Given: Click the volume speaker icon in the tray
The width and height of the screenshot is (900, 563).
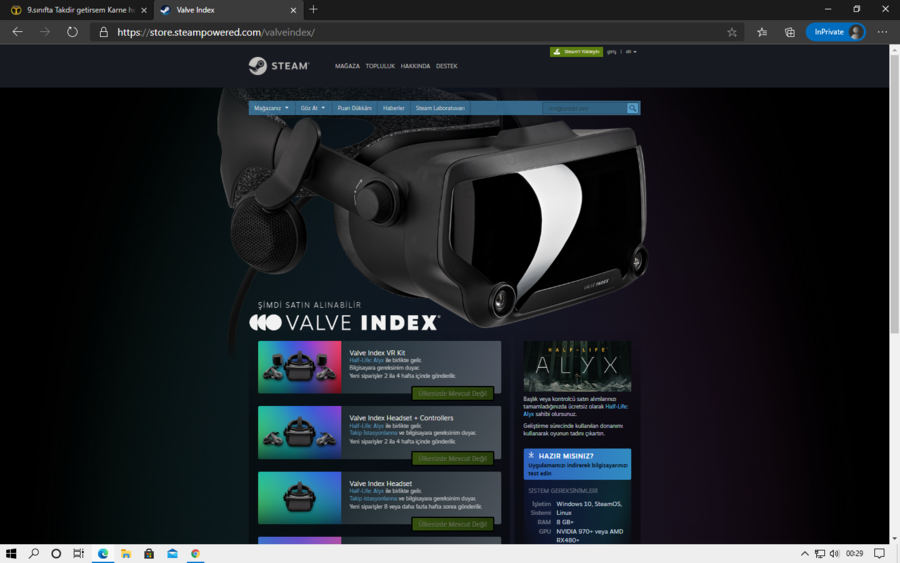Looking at the screenshot, I should [834, 553].
